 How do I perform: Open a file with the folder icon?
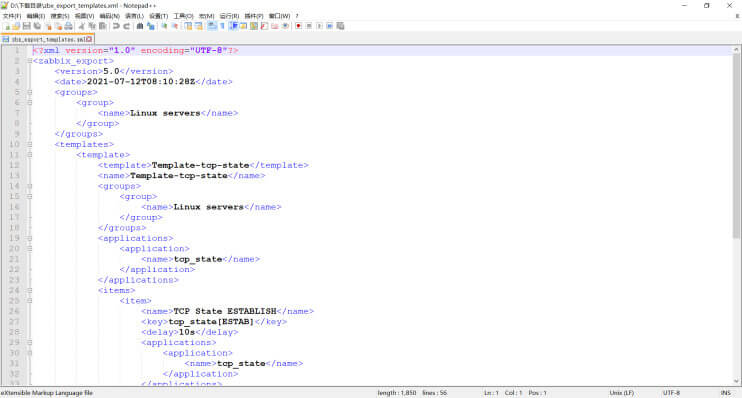pos(16,26)
